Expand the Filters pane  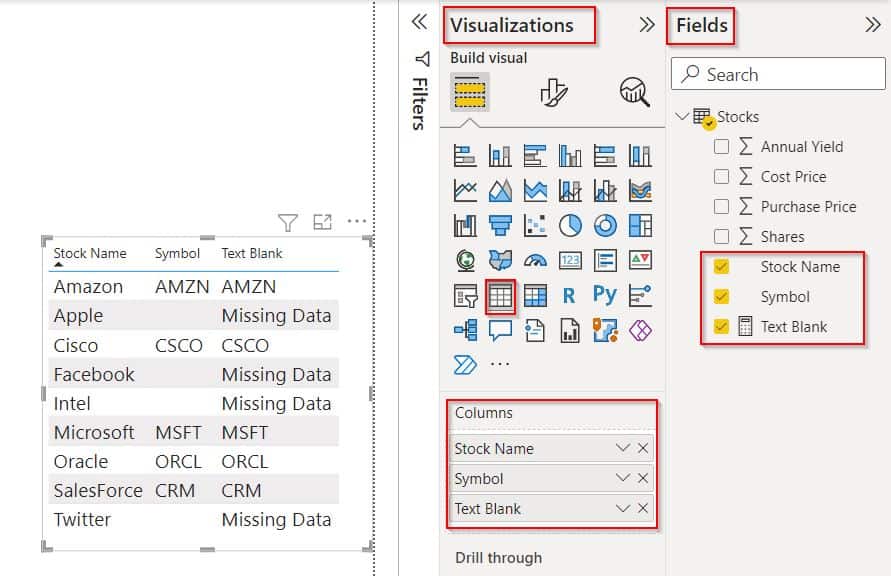(x=419, y=23)
